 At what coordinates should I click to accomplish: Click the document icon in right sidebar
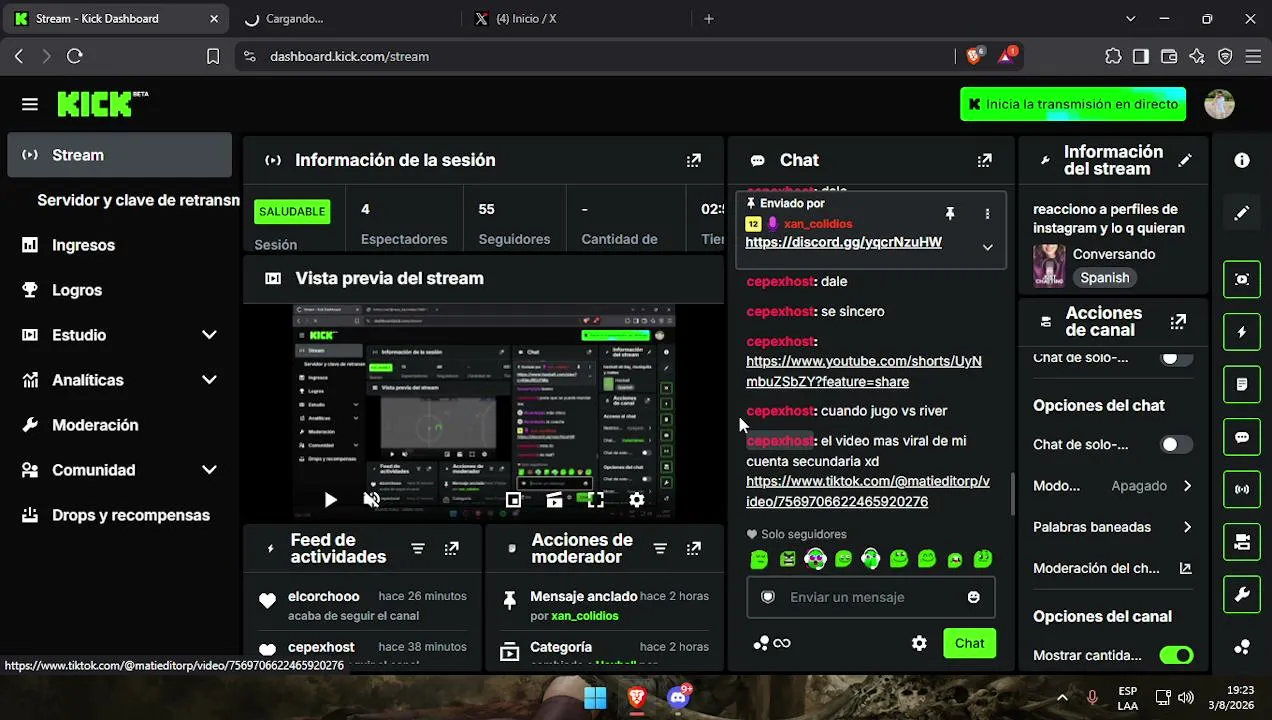tap(1242, 384)
